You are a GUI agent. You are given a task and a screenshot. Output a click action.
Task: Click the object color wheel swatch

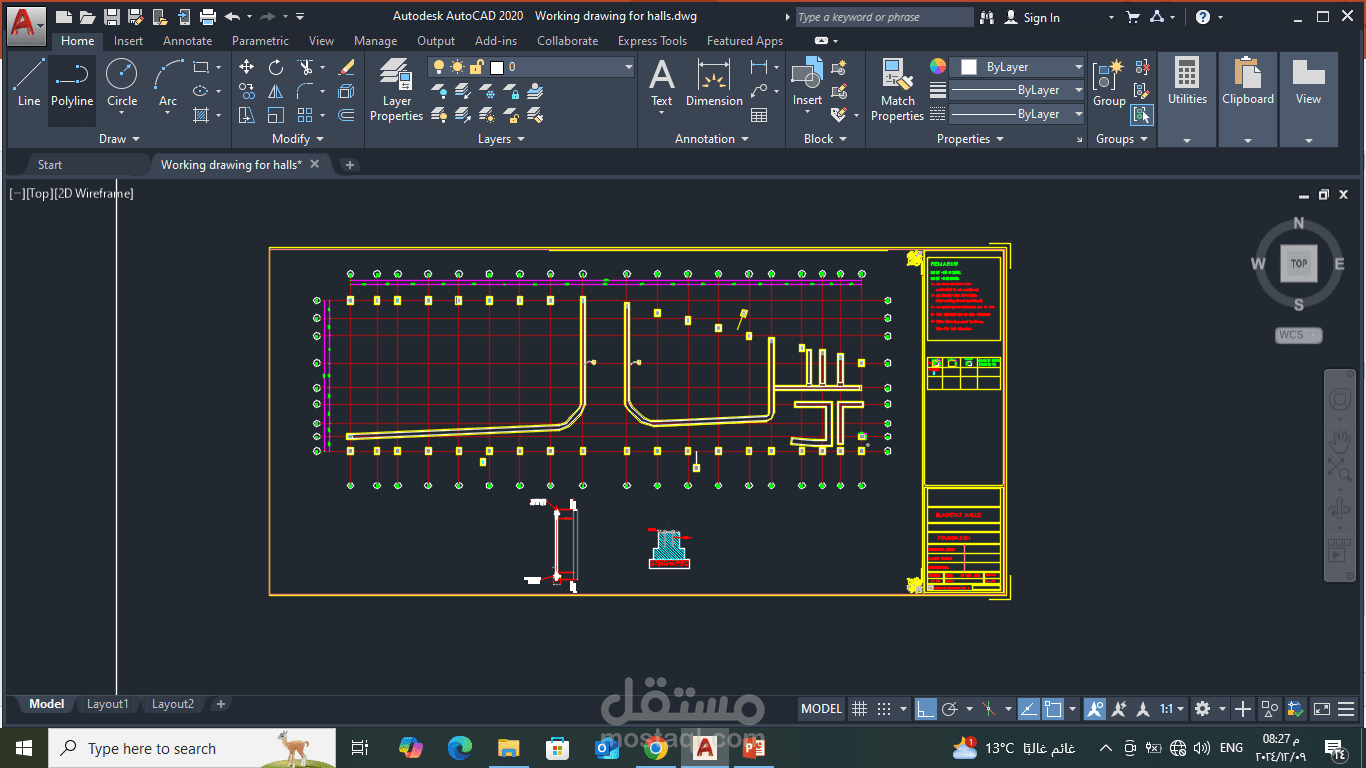[938, 66]
